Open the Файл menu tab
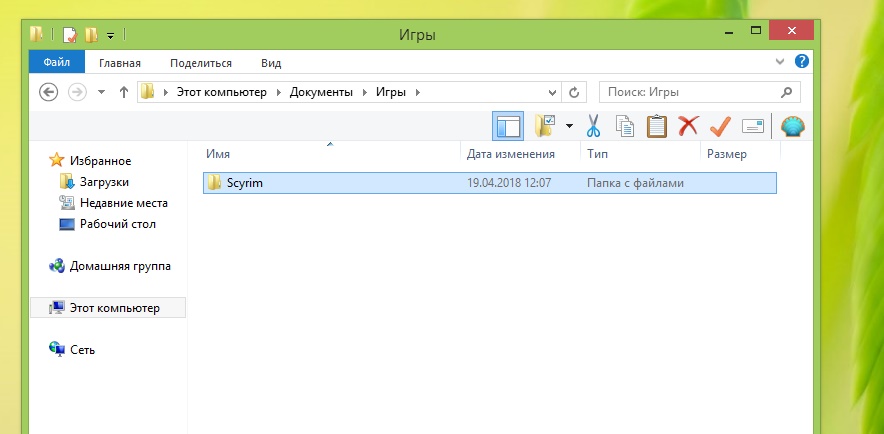Viewport: 884px width, 434px height. pos(56,61)
